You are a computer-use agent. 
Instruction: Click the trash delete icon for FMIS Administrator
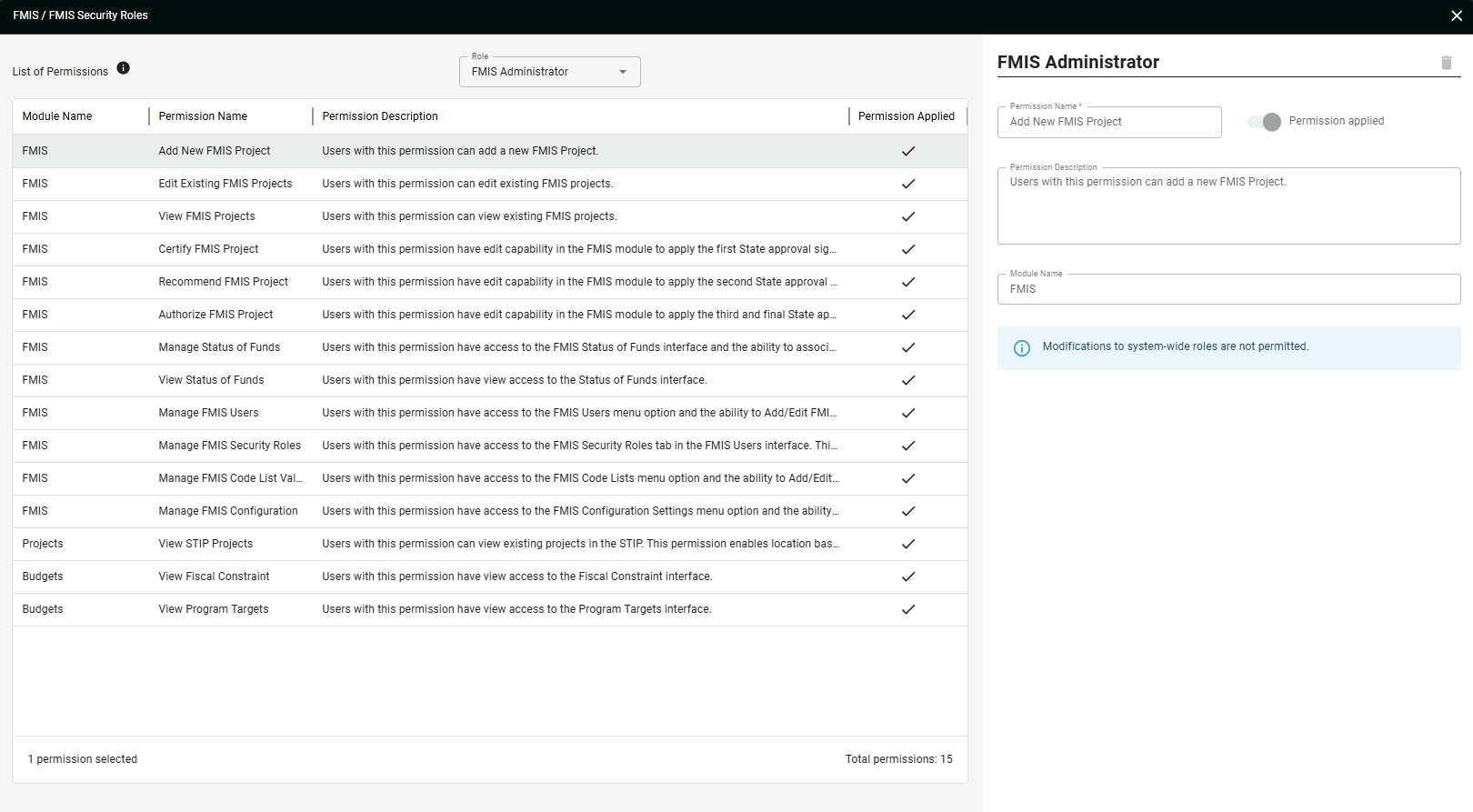(x=1447, y=63)
